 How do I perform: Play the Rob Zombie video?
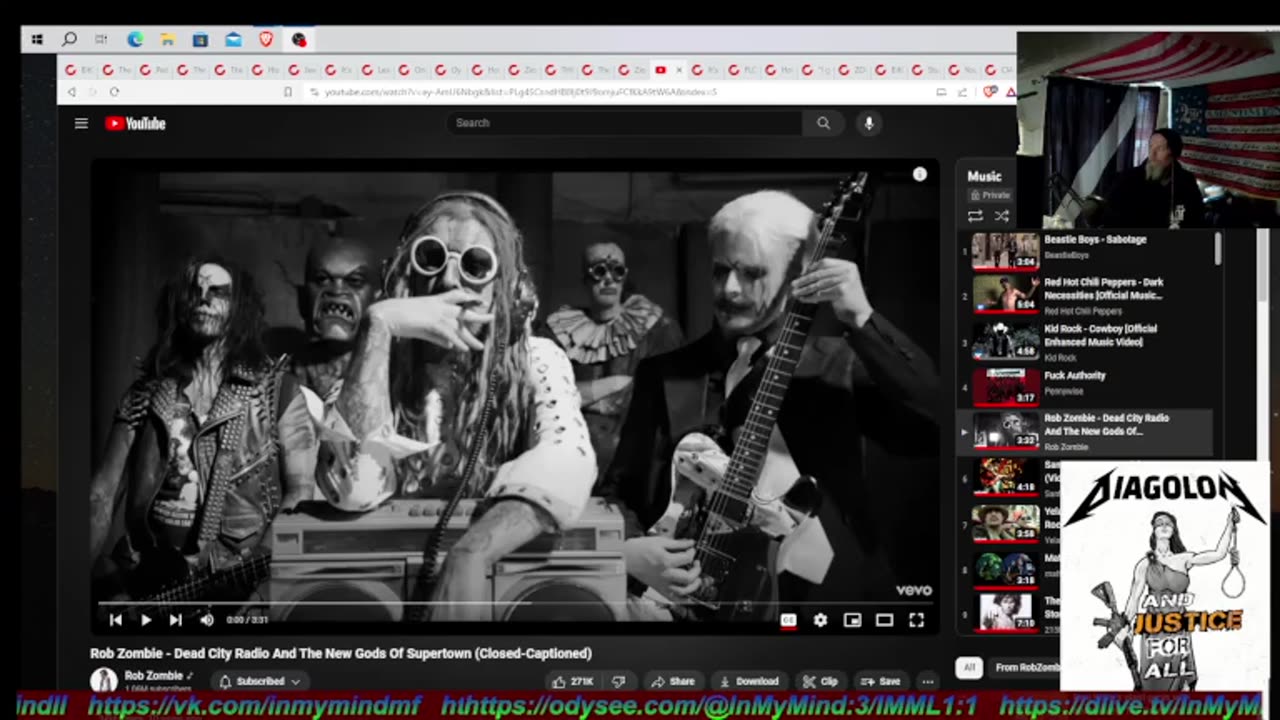146,620
